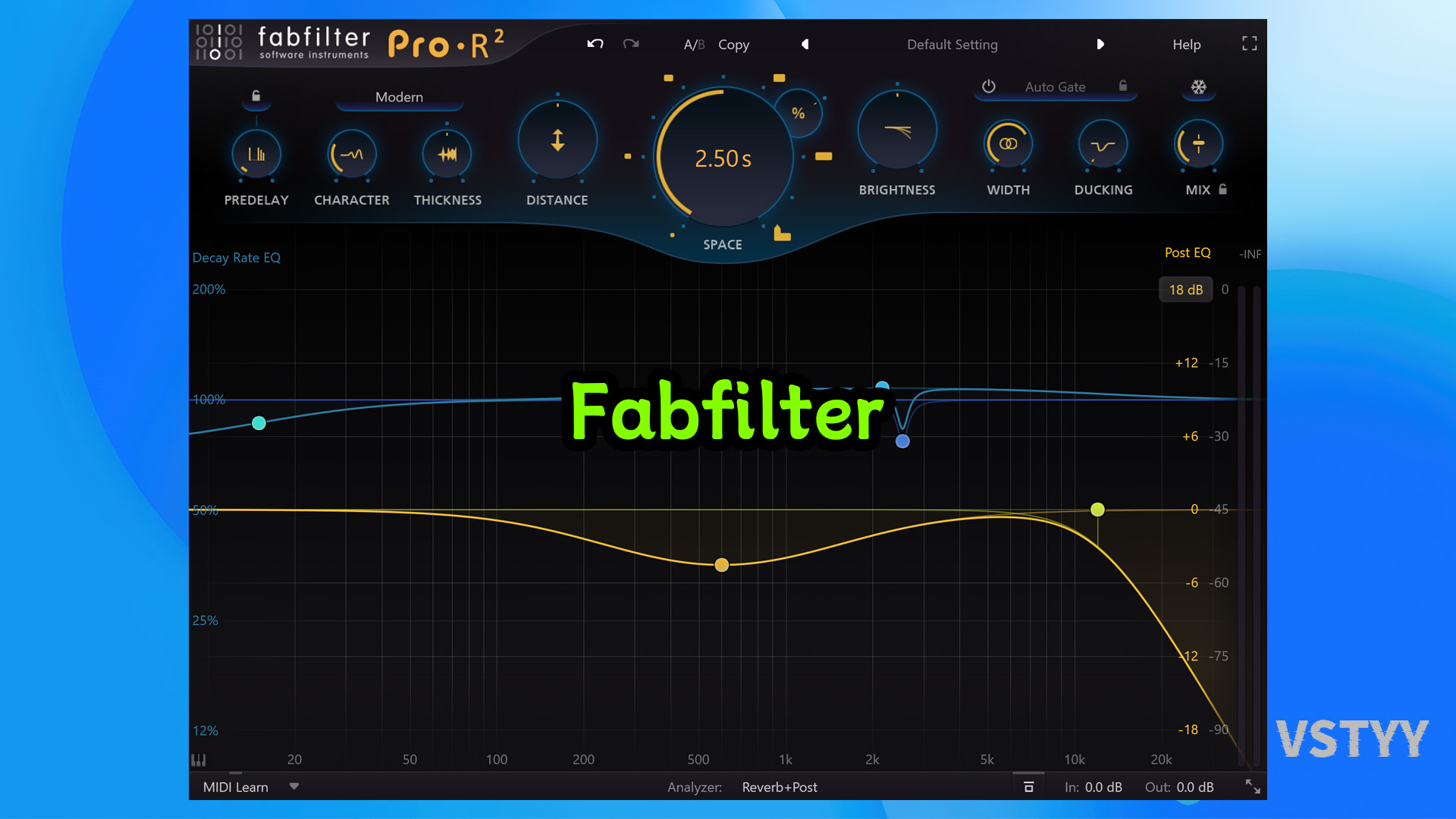
Task: Expand the MIDI Learn dropdown arrow
Action: [x=294, y=786]
